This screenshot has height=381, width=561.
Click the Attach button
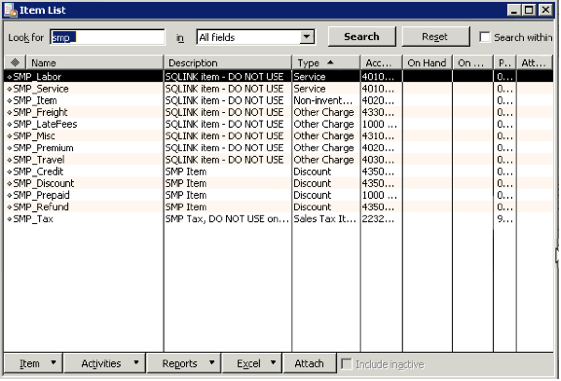[309, 363]
